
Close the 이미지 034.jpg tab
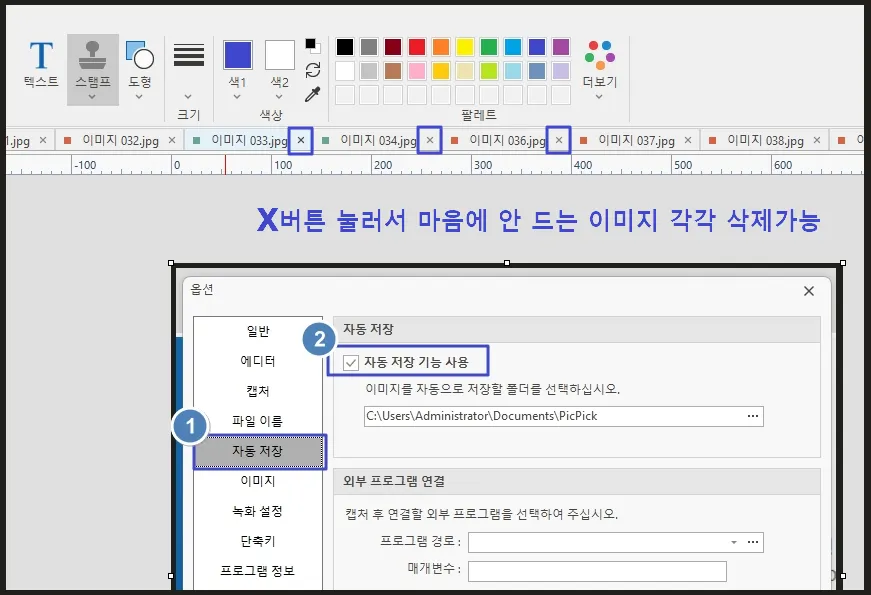point(430,141)
